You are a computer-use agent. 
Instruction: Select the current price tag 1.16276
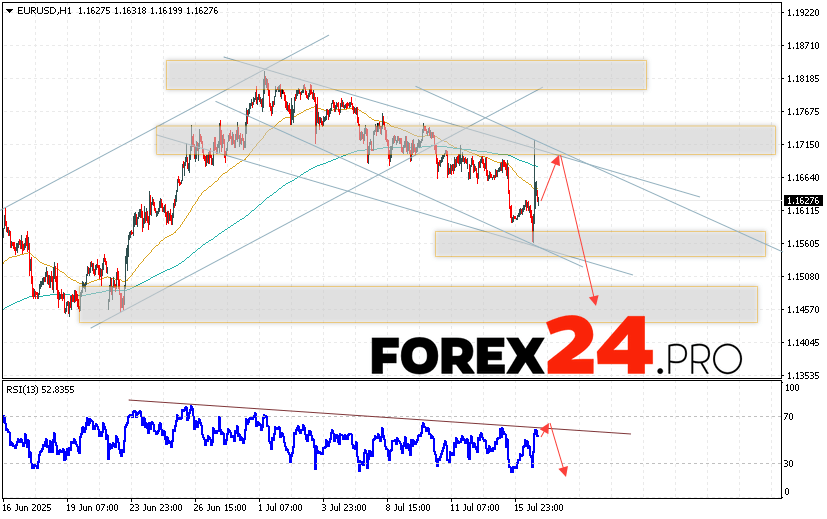tap(803, 200)
